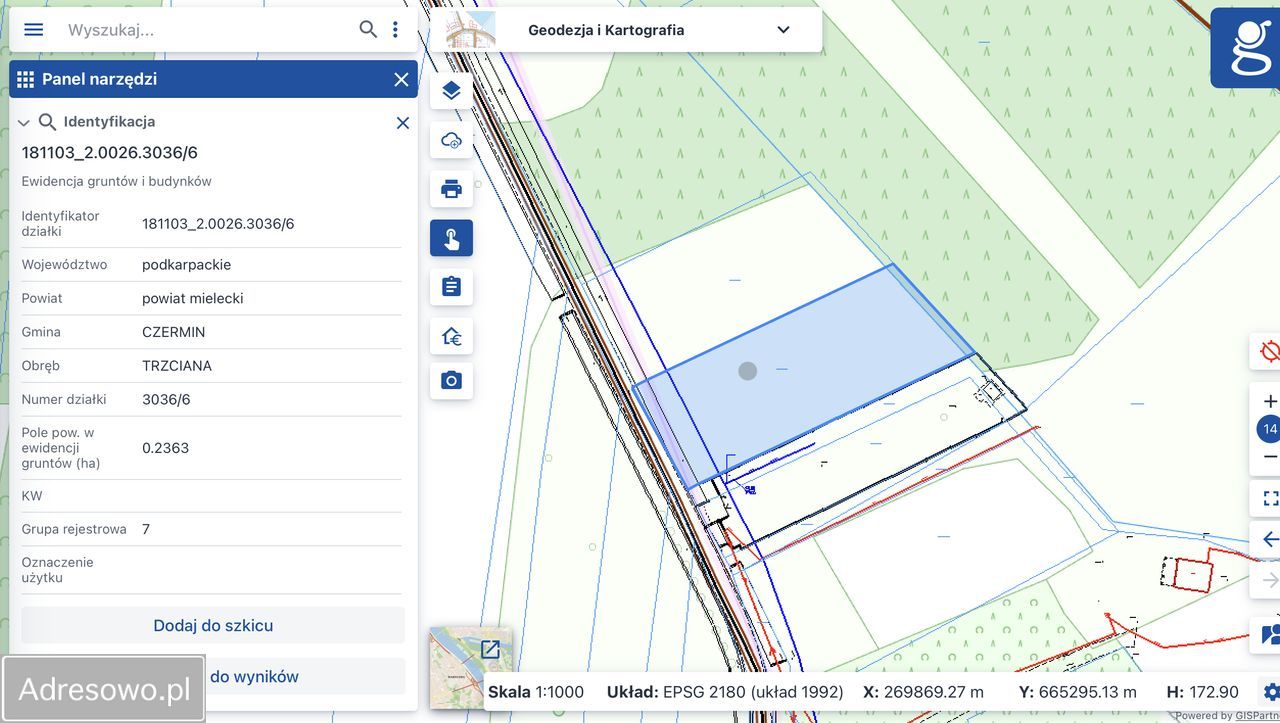1280x723 pixels.
Task: Expand the Geodezja i Kartografia dropdown
Action: (x=783, y=30)
